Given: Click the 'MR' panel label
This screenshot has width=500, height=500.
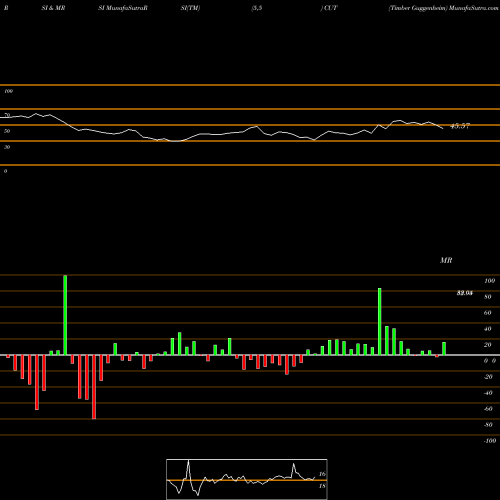Looking at the screenshot, I should tap(446, 260).
